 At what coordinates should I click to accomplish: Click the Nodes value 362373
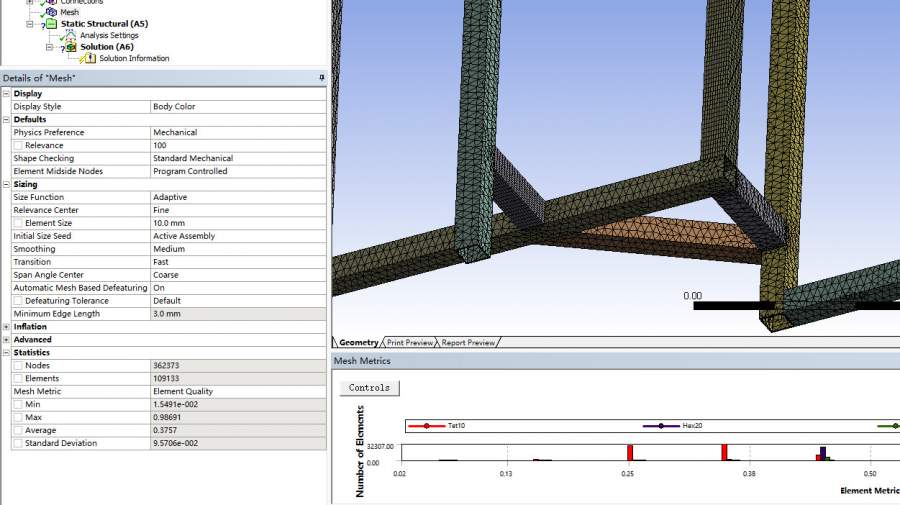point(238,366)
